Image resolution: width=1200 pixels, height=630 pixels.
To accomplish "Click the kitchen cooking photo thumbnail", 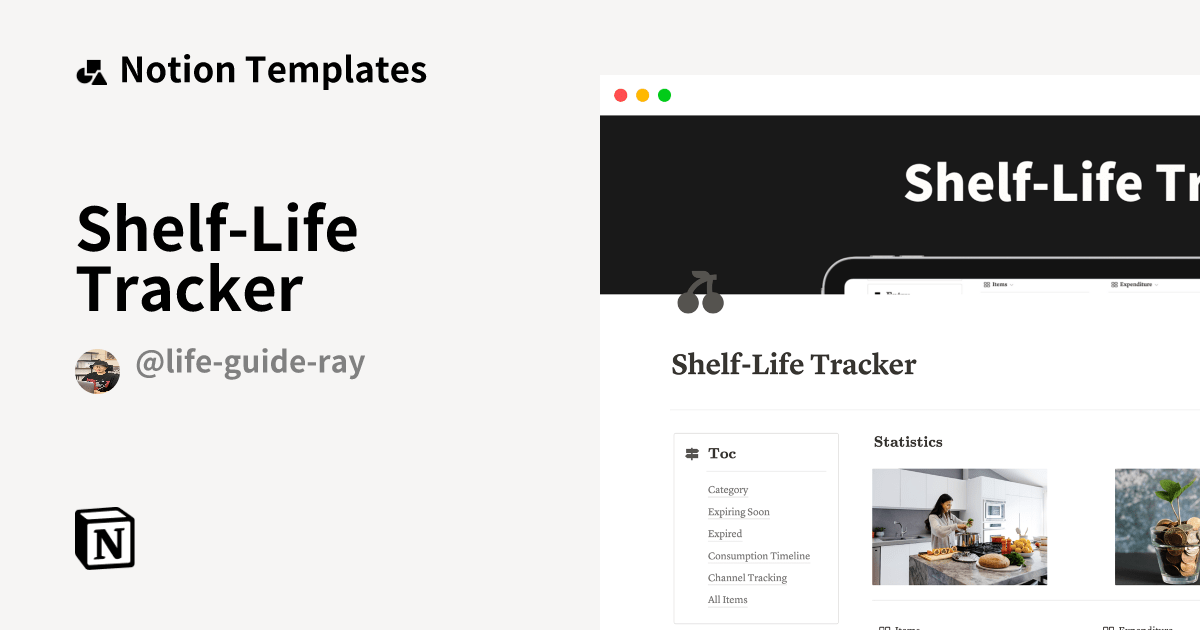I will click(x=959, y=527).
